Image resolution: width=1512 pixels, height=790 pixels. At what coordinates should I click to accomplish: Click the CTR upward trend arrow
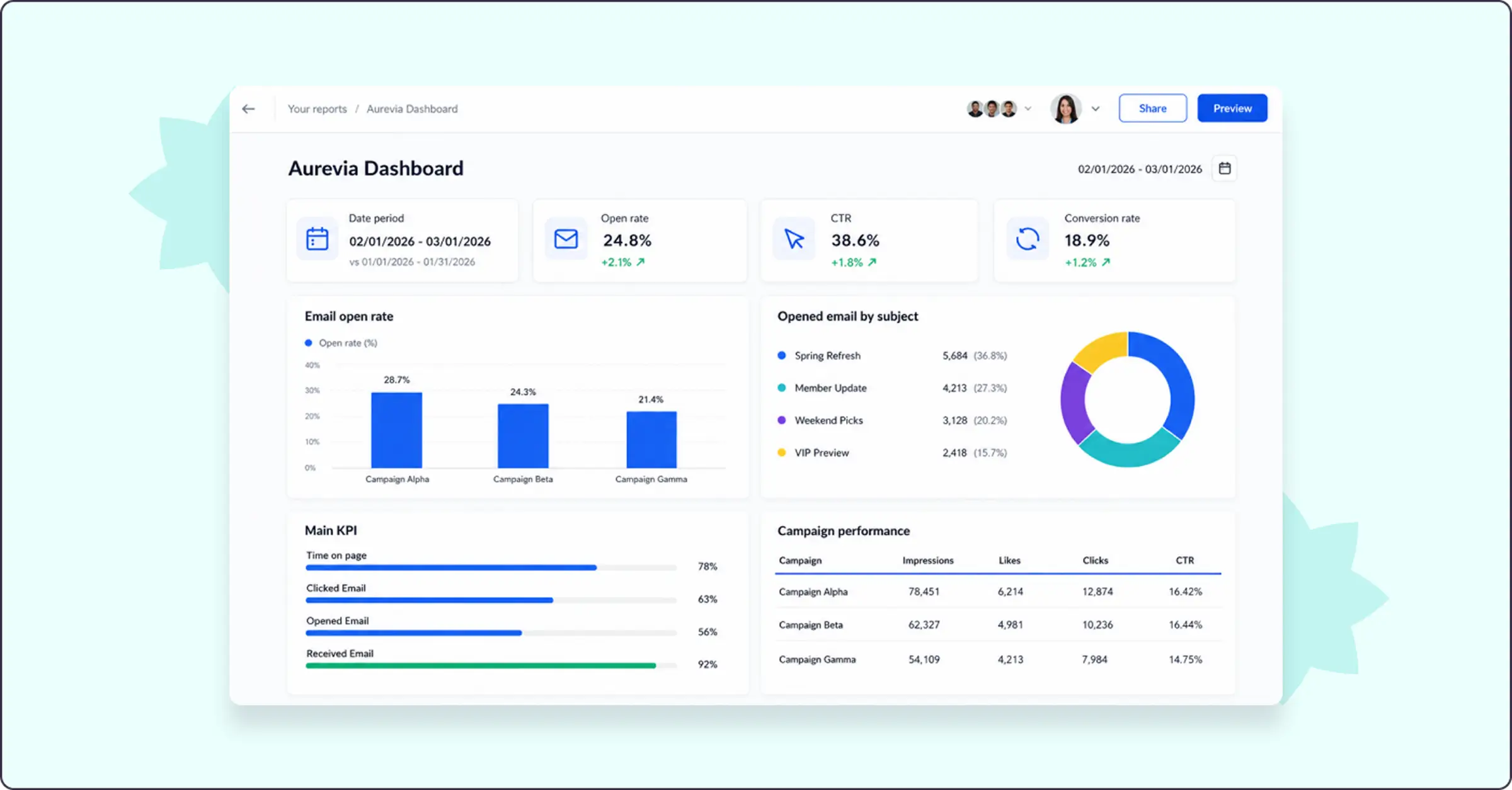(x=873, y=262)
